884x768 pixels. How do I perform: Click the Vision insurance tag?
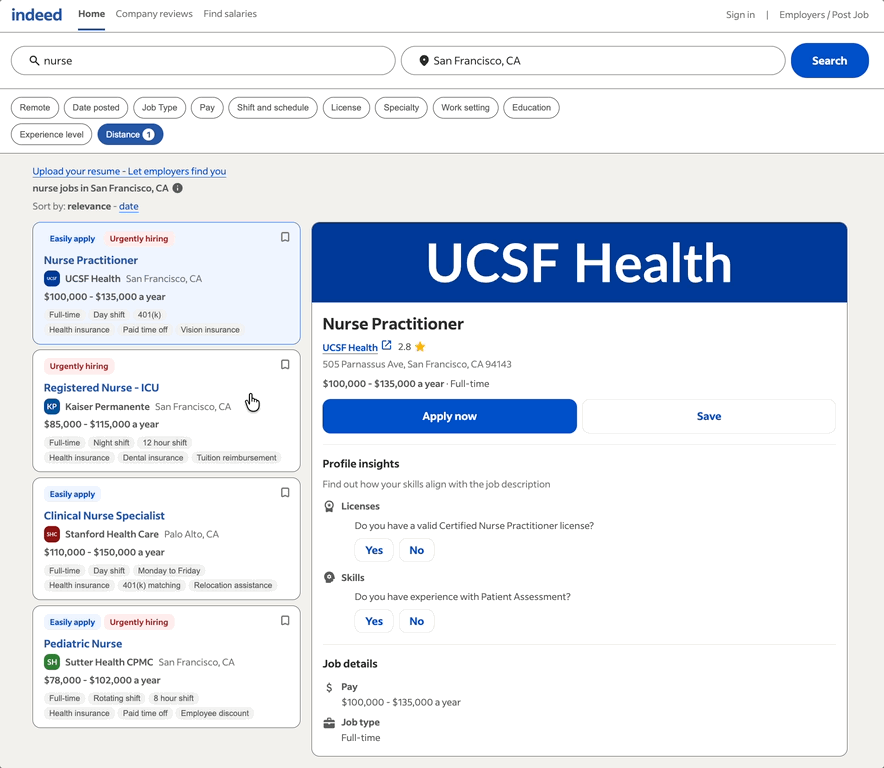(x=210, y=330)
